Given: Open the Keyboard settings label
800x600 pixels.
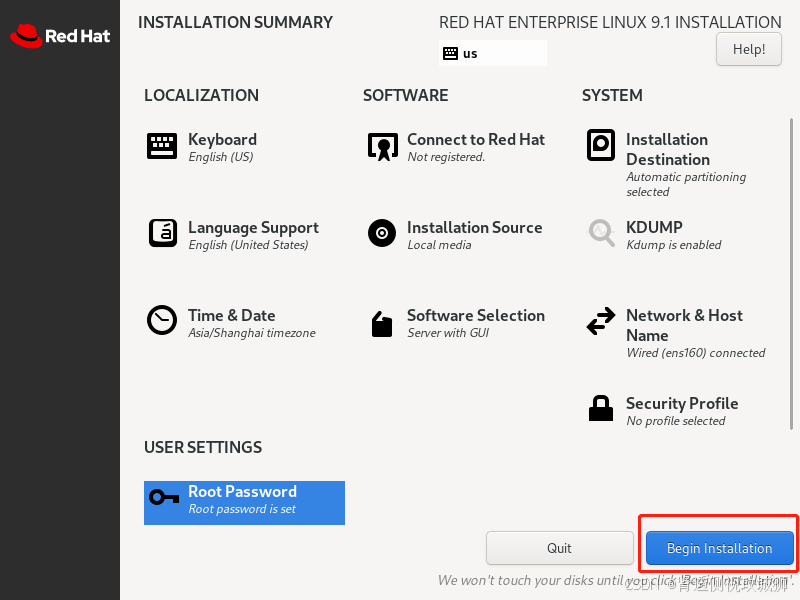Looking at the screenshot, I should point(222,139).
